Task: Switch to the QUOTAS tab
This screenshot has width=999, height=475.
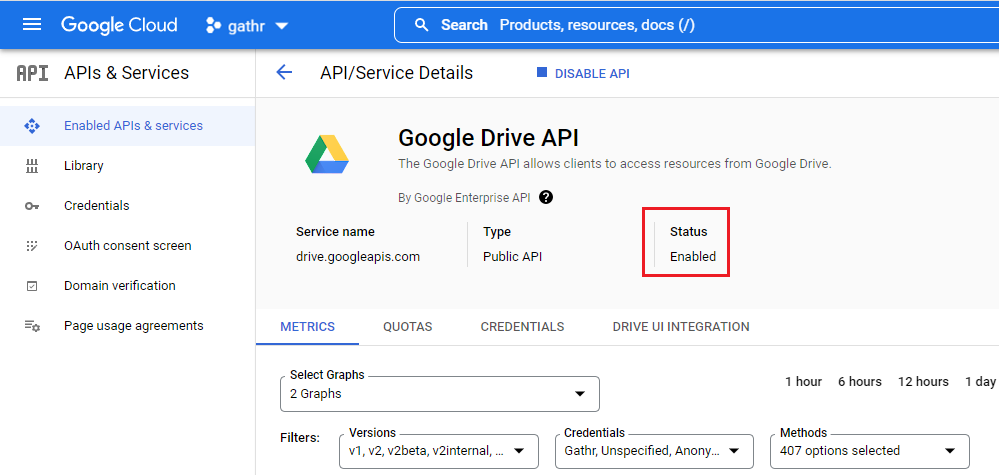Action: point(408,327)
